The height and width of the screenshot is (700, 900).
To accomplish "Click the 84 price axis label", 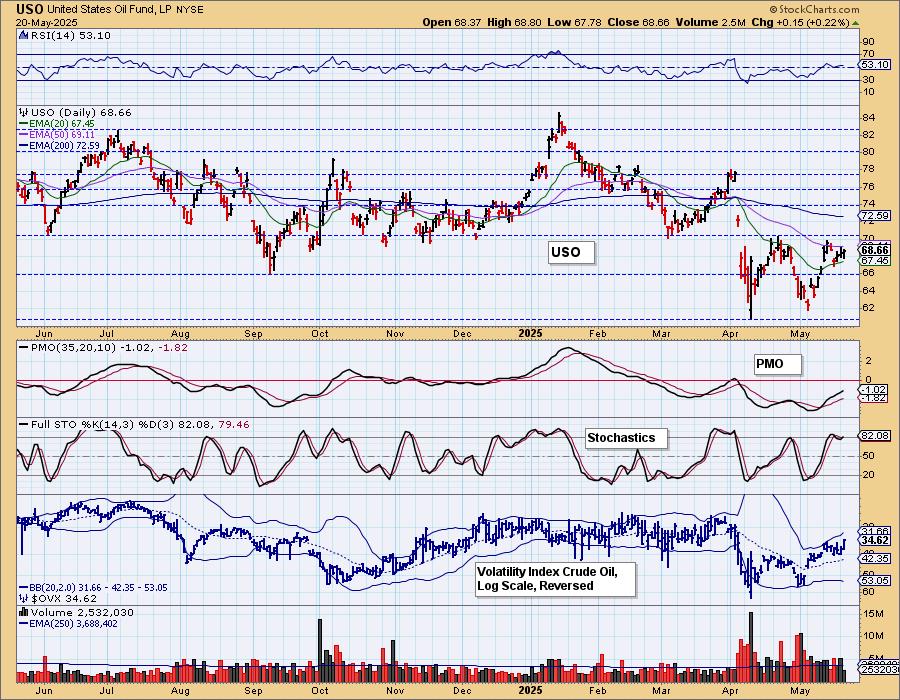I will (868, 118).
